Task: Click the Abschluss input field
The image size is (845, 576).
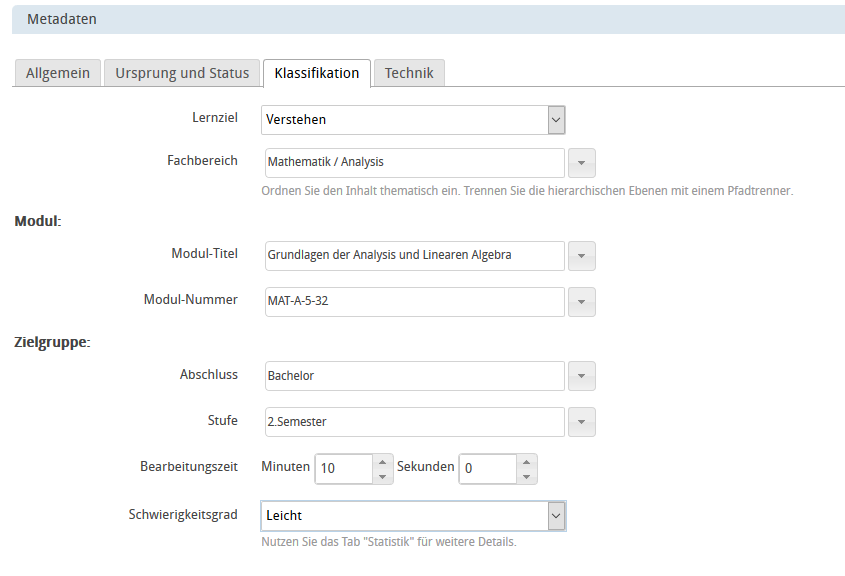Action: pos(414,376)
